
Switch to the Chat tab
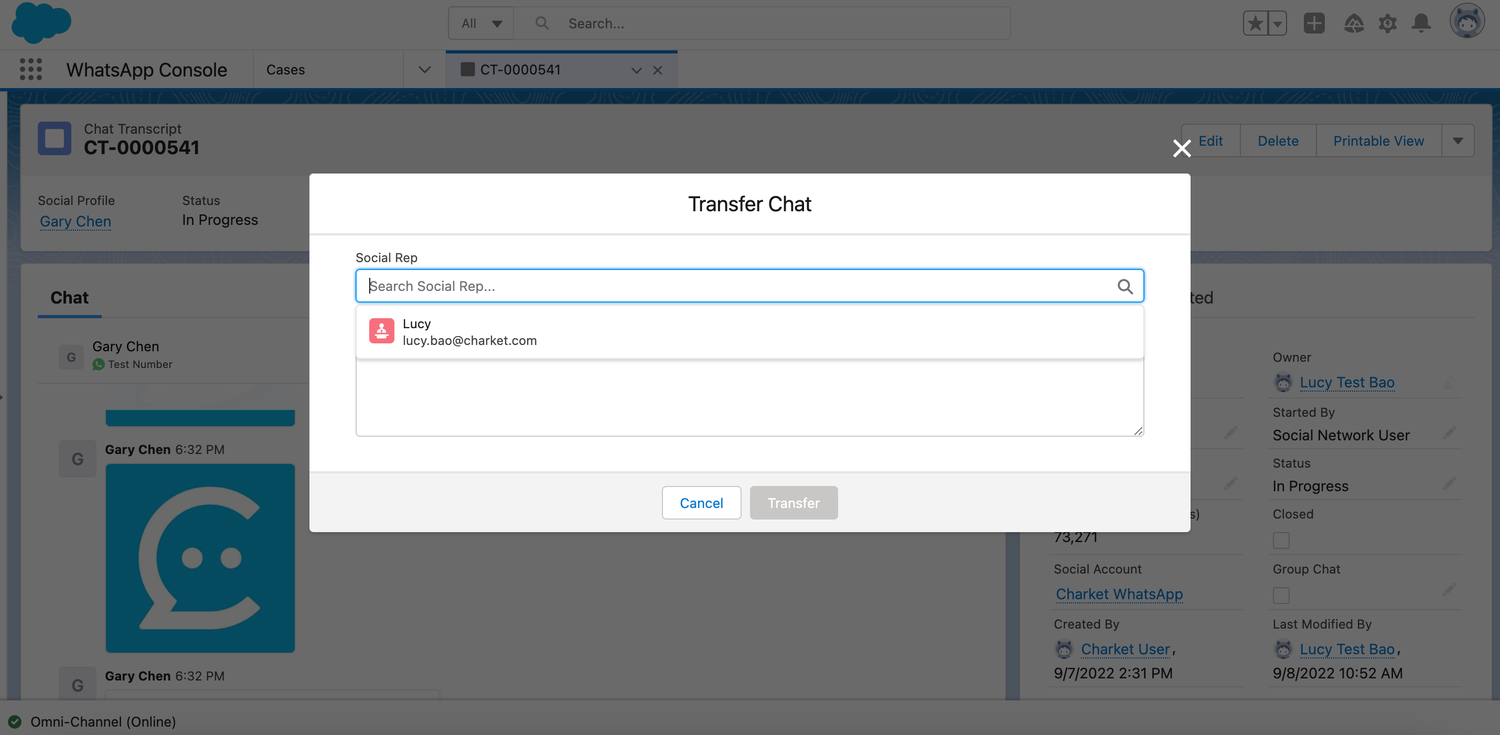[69, 297]
